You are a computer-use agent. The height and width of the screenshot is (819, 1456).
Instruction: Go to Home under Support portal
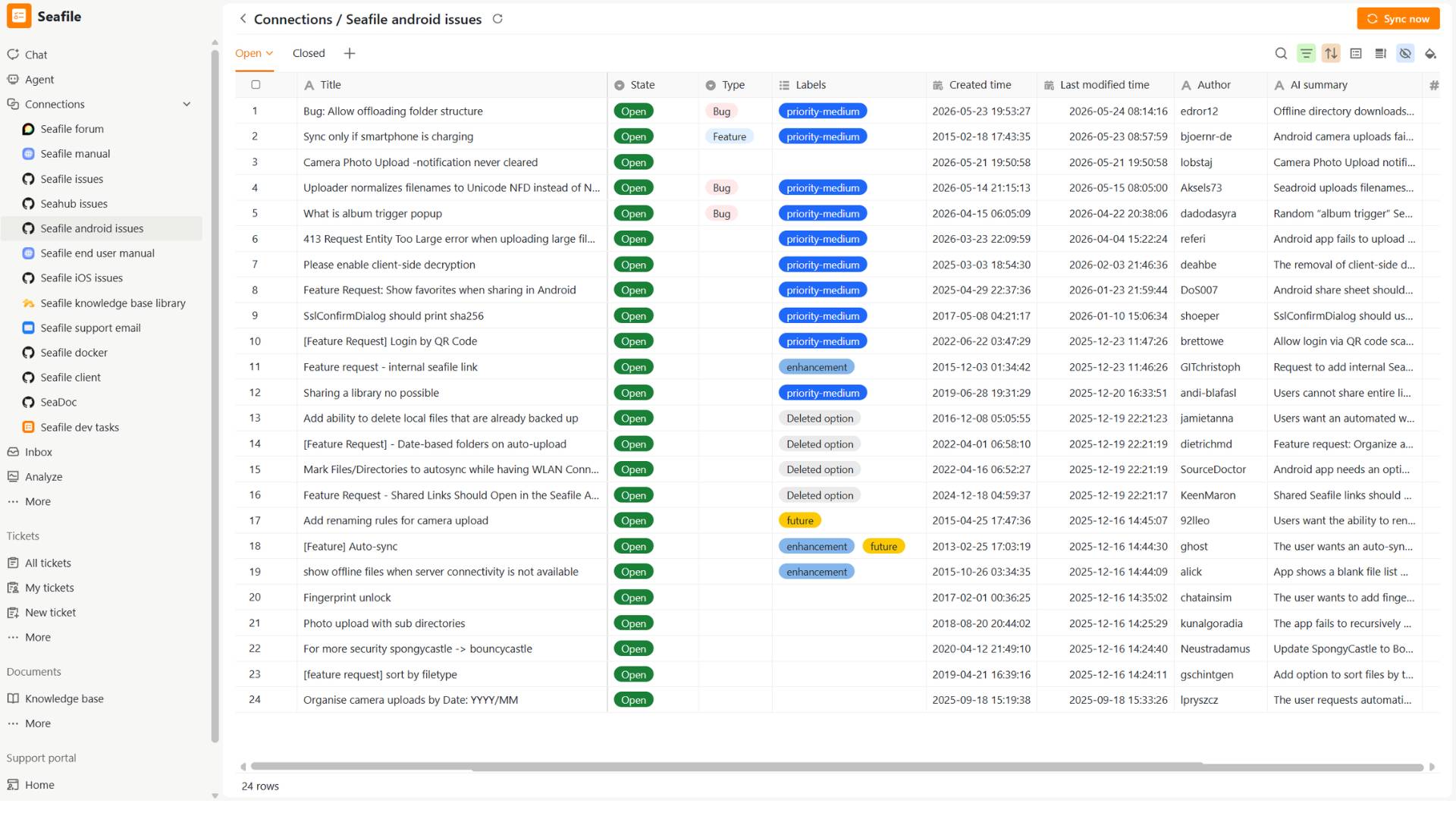(x=39, y=785)
